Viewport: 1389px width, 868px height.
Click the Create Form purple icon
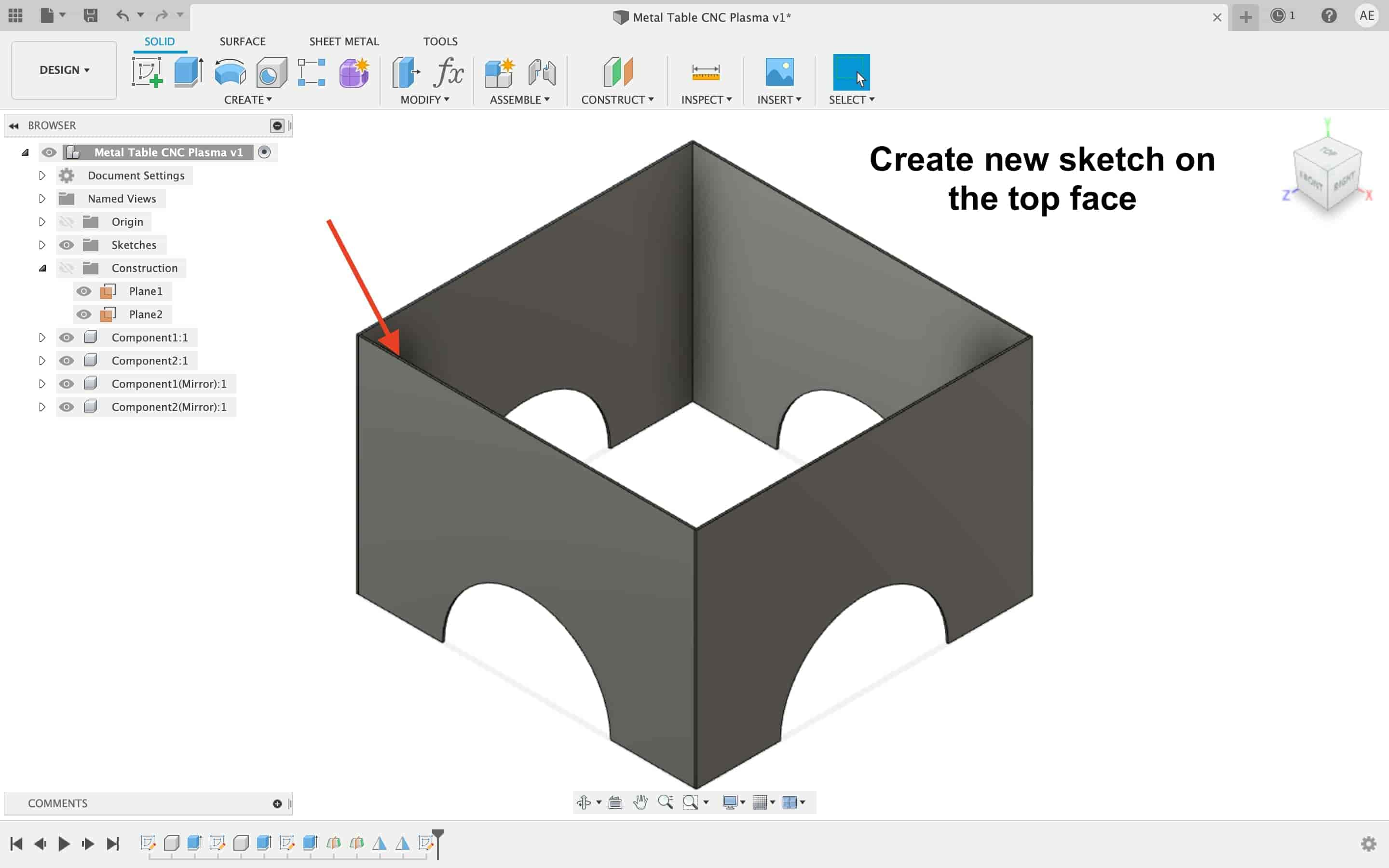pyautogui.click(x=354, y=72)
